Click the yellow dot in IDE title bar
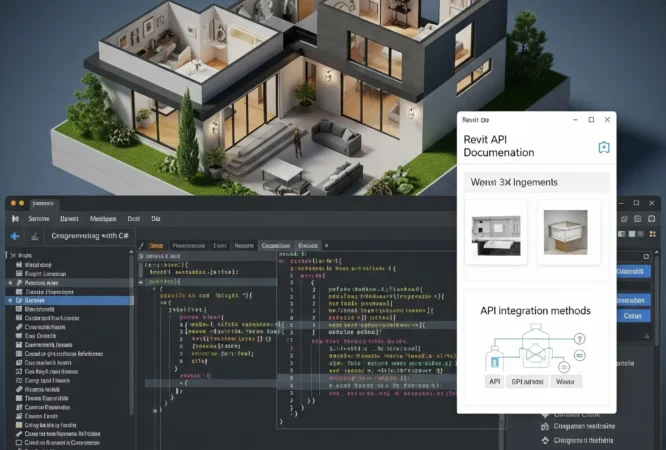Image resolution: width=666 pixels, height=450 pixels. pos(21,203)
